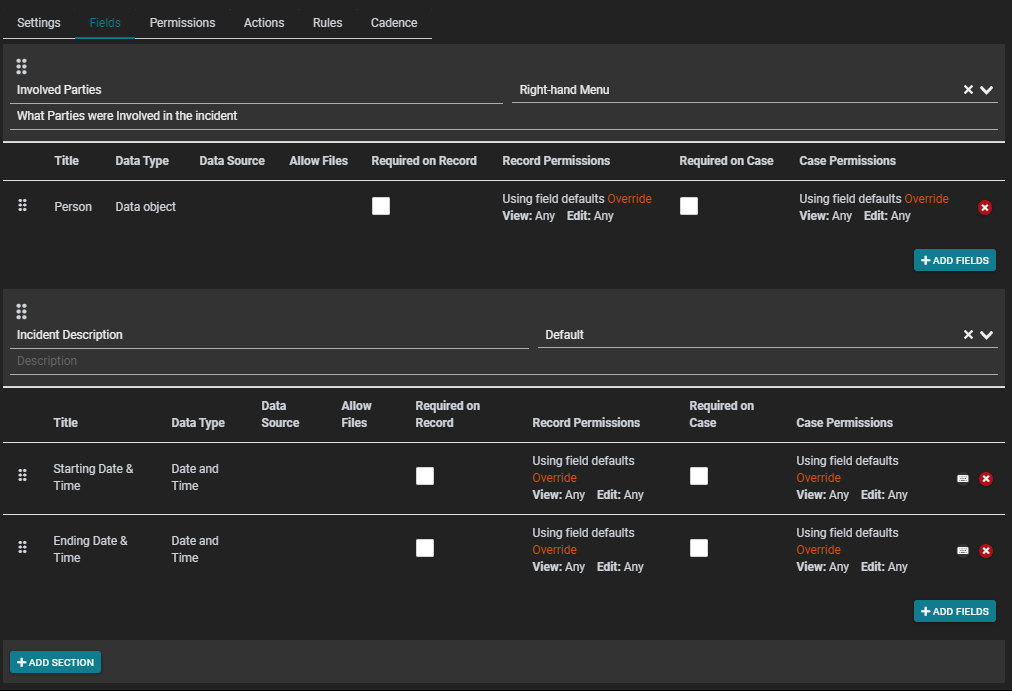Grab the Involved Parties section drag handle
The width and height of the screenshot is (1012, 691).
(21, 66)
